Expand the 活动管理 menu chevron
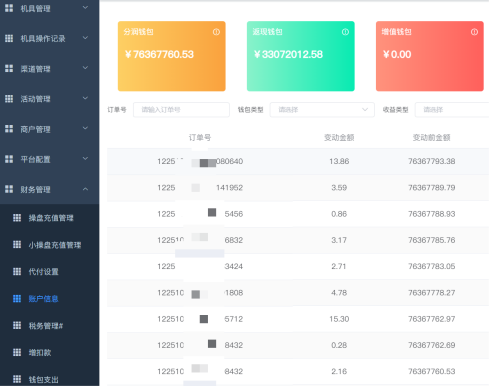Viewport: 491px width, 386px height. point(85,98)
